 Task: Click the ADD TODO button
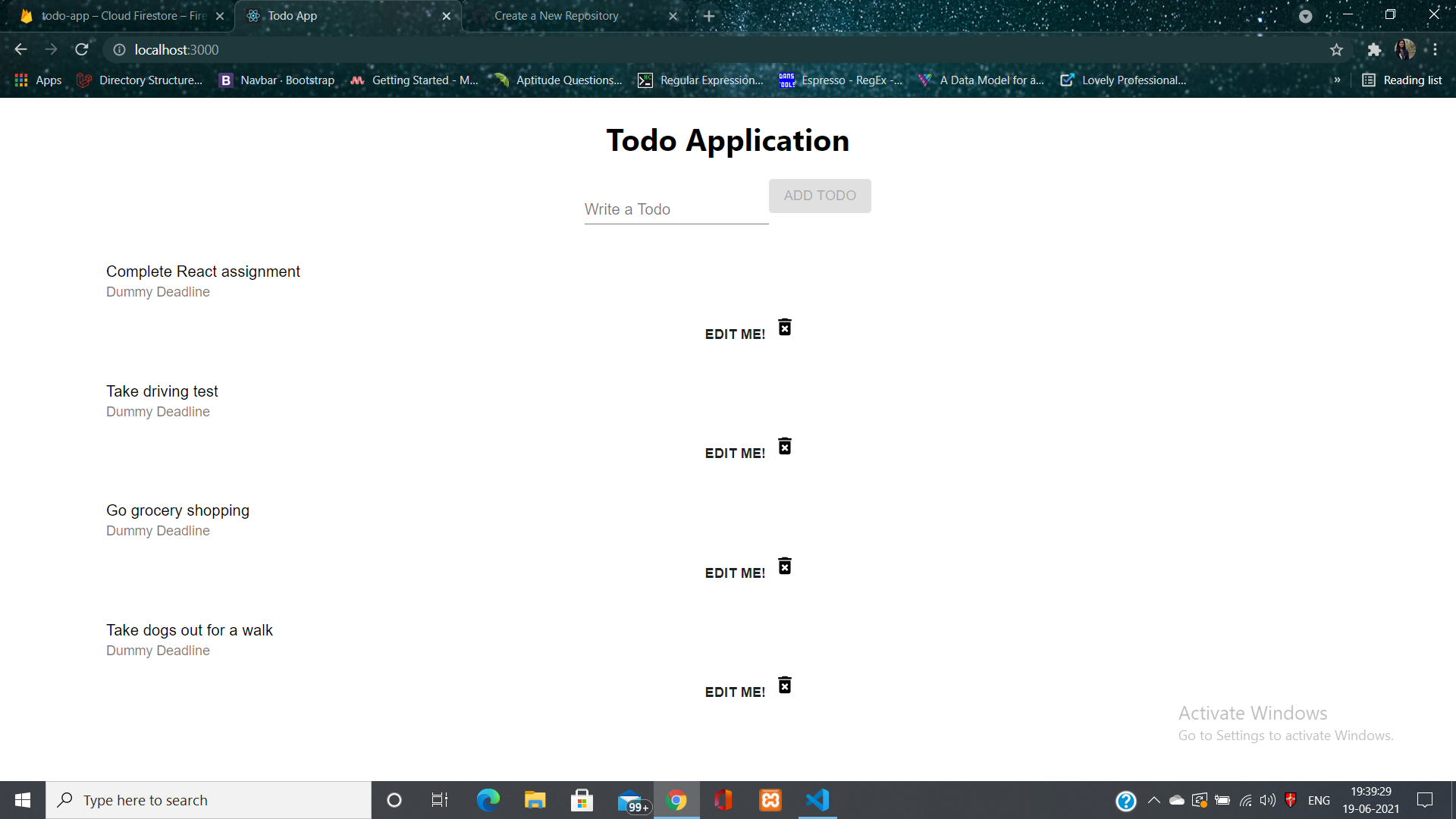(x=820, y=195)
